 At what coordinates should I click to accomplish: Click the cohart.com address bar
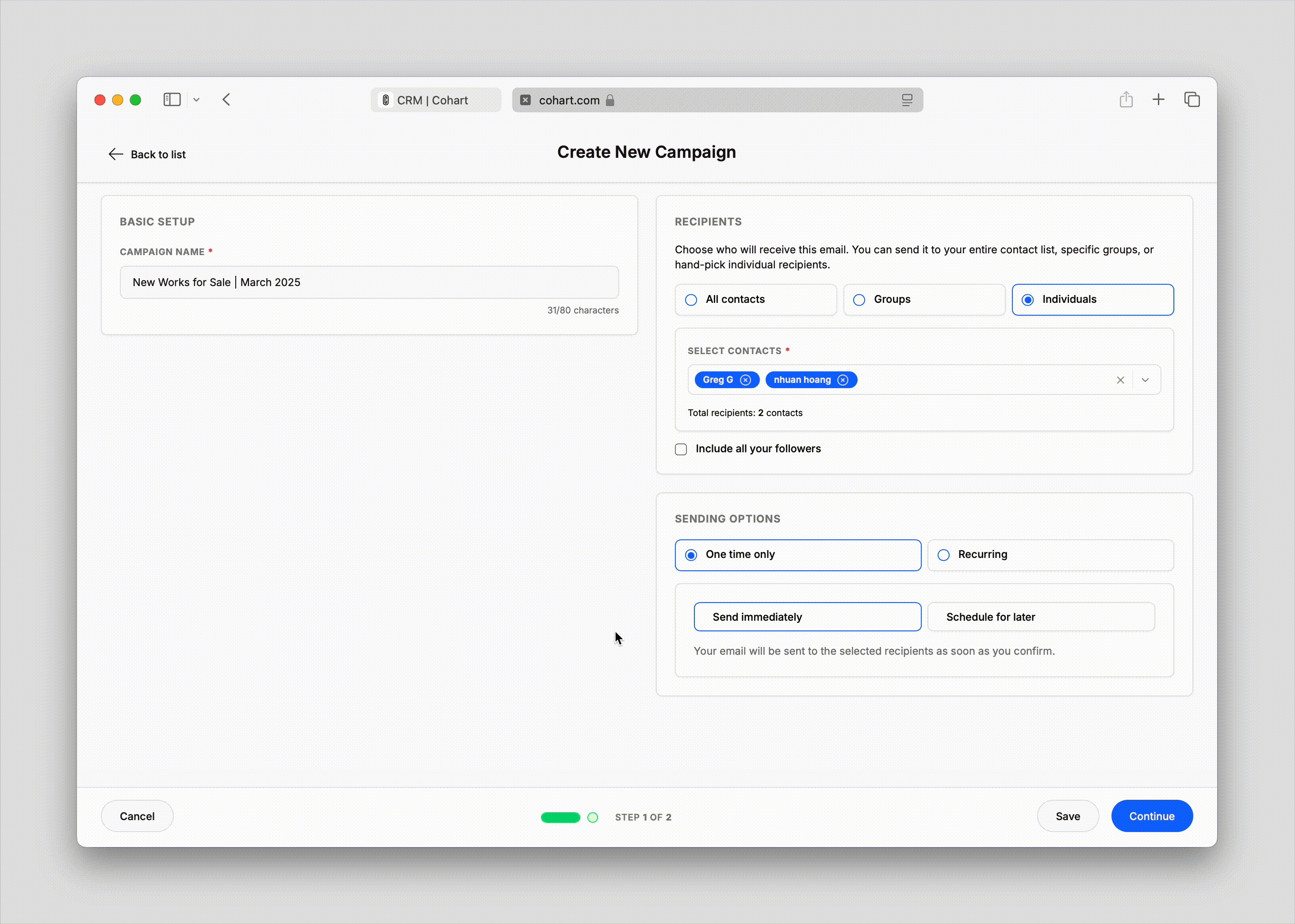click(717, 100)
